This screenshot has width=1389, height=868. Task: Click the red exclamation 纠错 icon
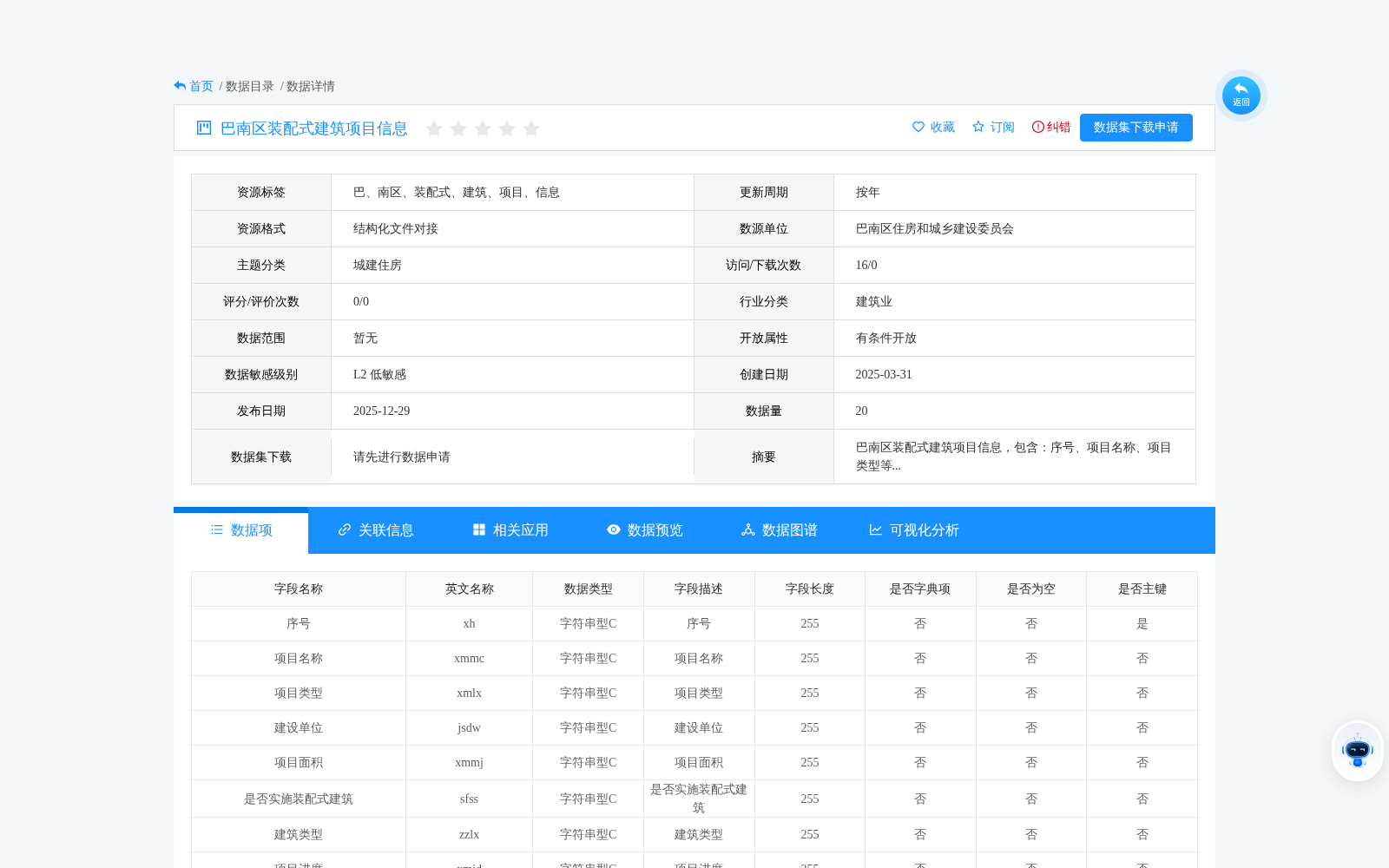pos(1037,127)
